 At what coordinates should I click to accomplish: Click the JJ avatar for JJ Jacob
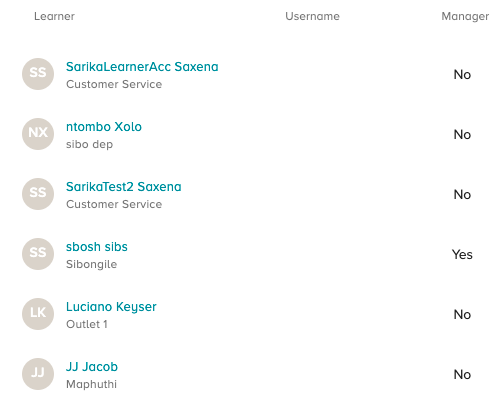[x=38, y=374]
